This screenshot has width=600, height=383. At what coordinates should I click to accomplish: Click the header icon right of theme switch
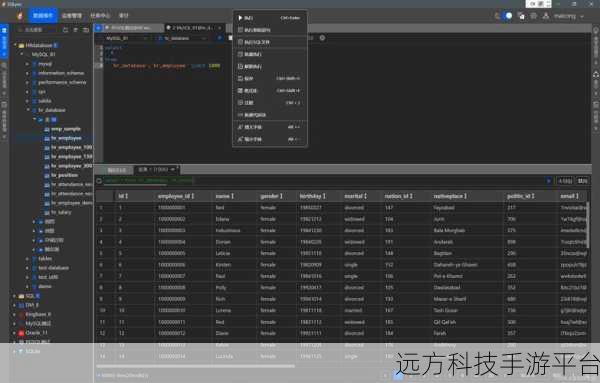521,16
